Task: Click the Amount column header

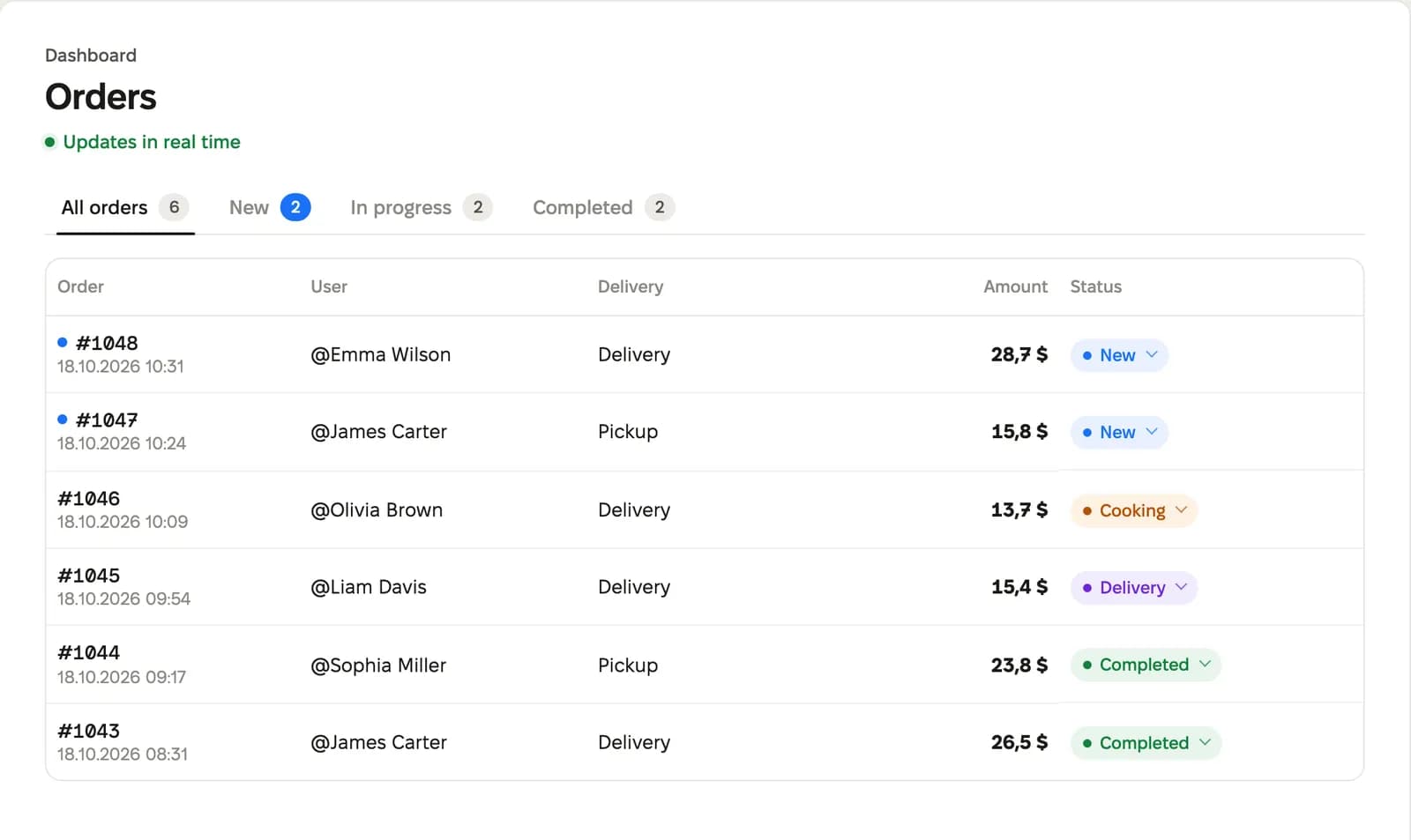Action: click(x=1016, y=286)
